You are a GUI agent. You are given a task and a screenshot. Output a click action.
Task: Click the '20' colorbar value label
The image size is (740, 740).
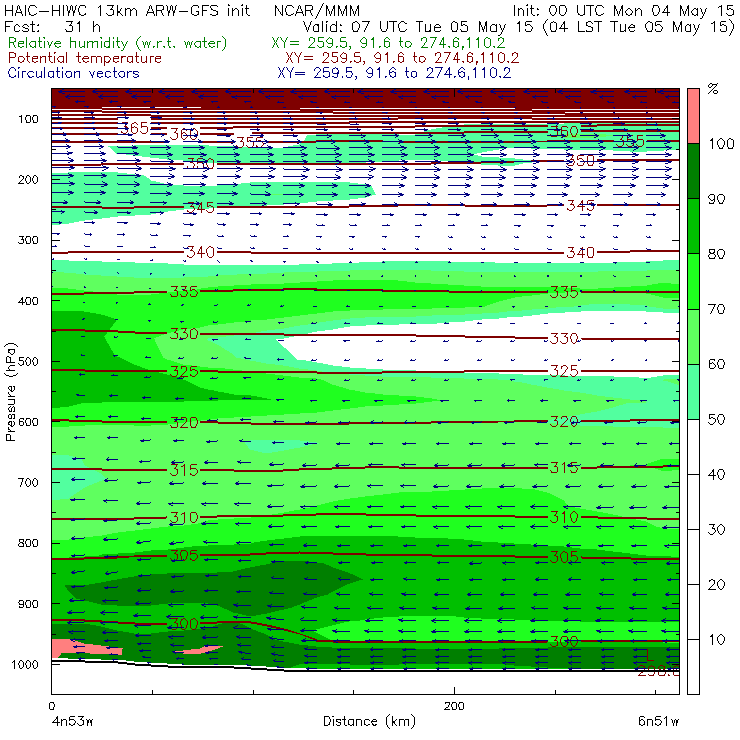pos(716,584)
